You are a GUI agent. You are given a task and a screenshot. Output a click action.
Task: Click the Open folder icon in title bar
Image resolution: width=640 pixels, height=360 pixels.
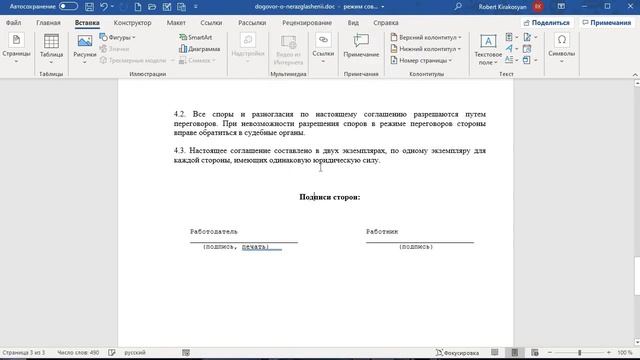(x=152, y=7)
